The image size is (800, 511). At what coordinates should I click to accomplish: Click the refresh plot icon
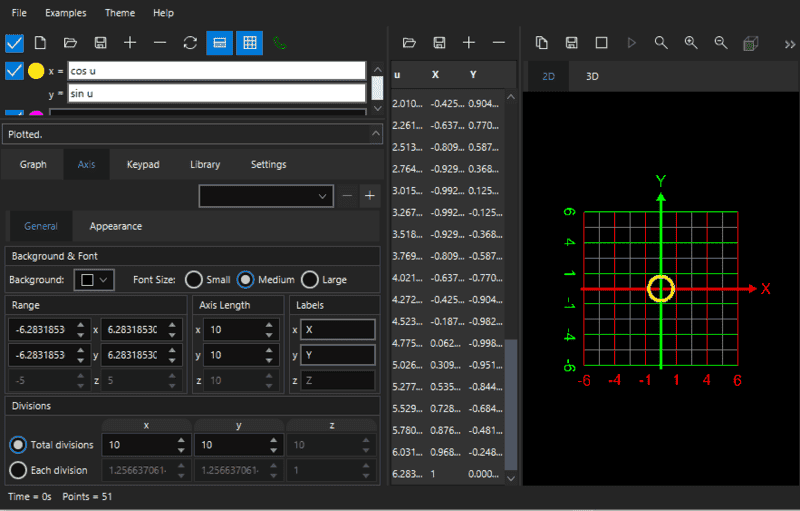(190, 43)
